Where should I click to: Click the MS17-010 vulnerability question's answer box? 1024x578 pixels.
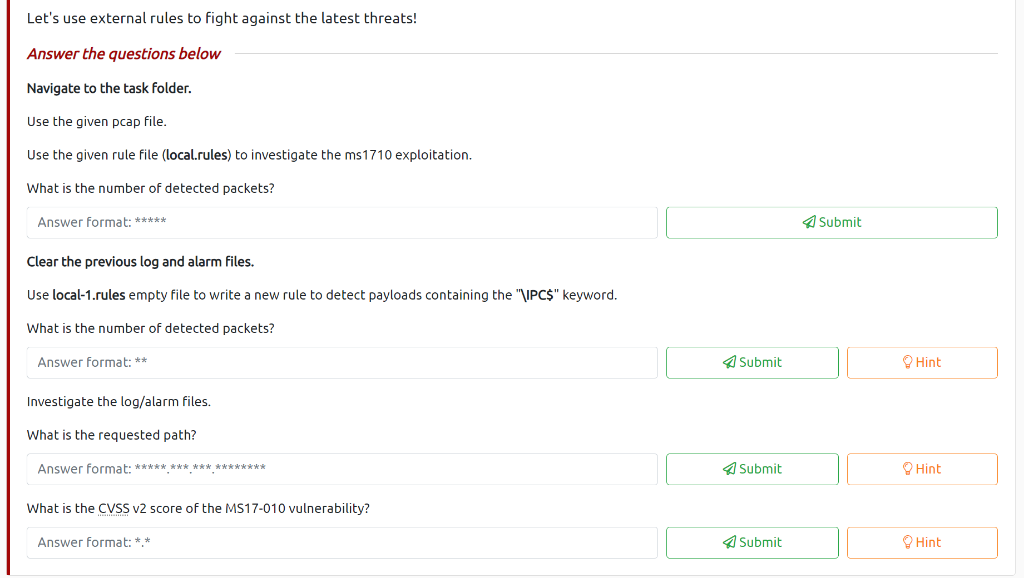[x=342, y=542]
